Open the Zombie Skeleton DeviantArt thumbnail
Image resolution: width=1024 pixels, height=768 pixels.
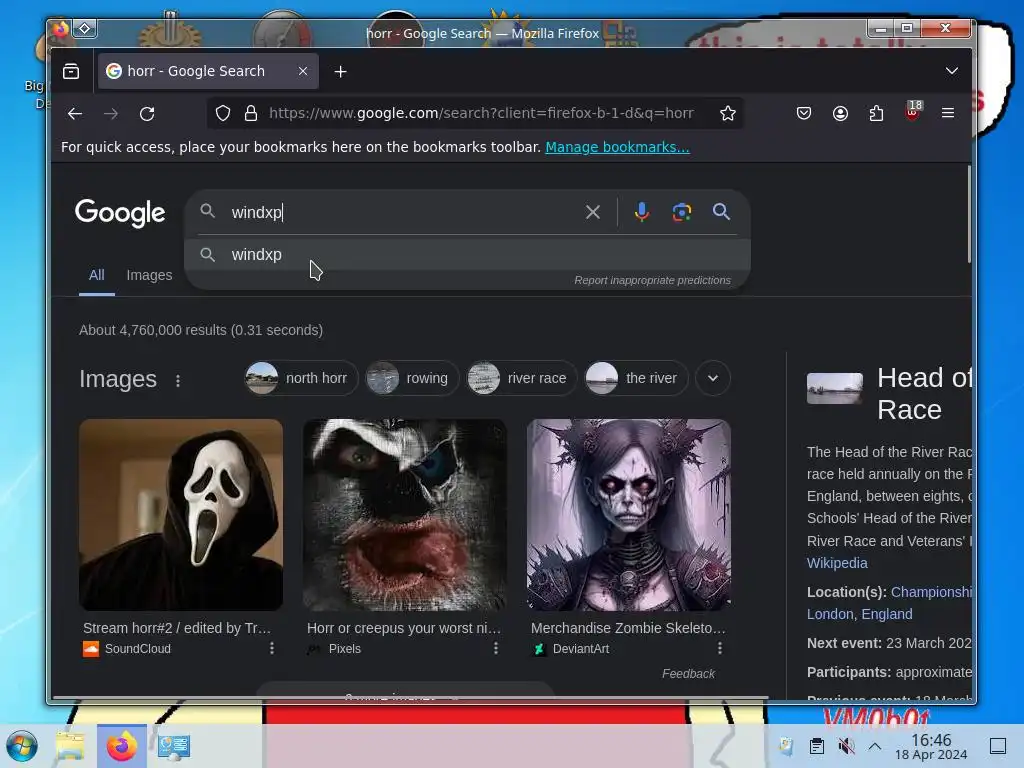tap(629, 515)
